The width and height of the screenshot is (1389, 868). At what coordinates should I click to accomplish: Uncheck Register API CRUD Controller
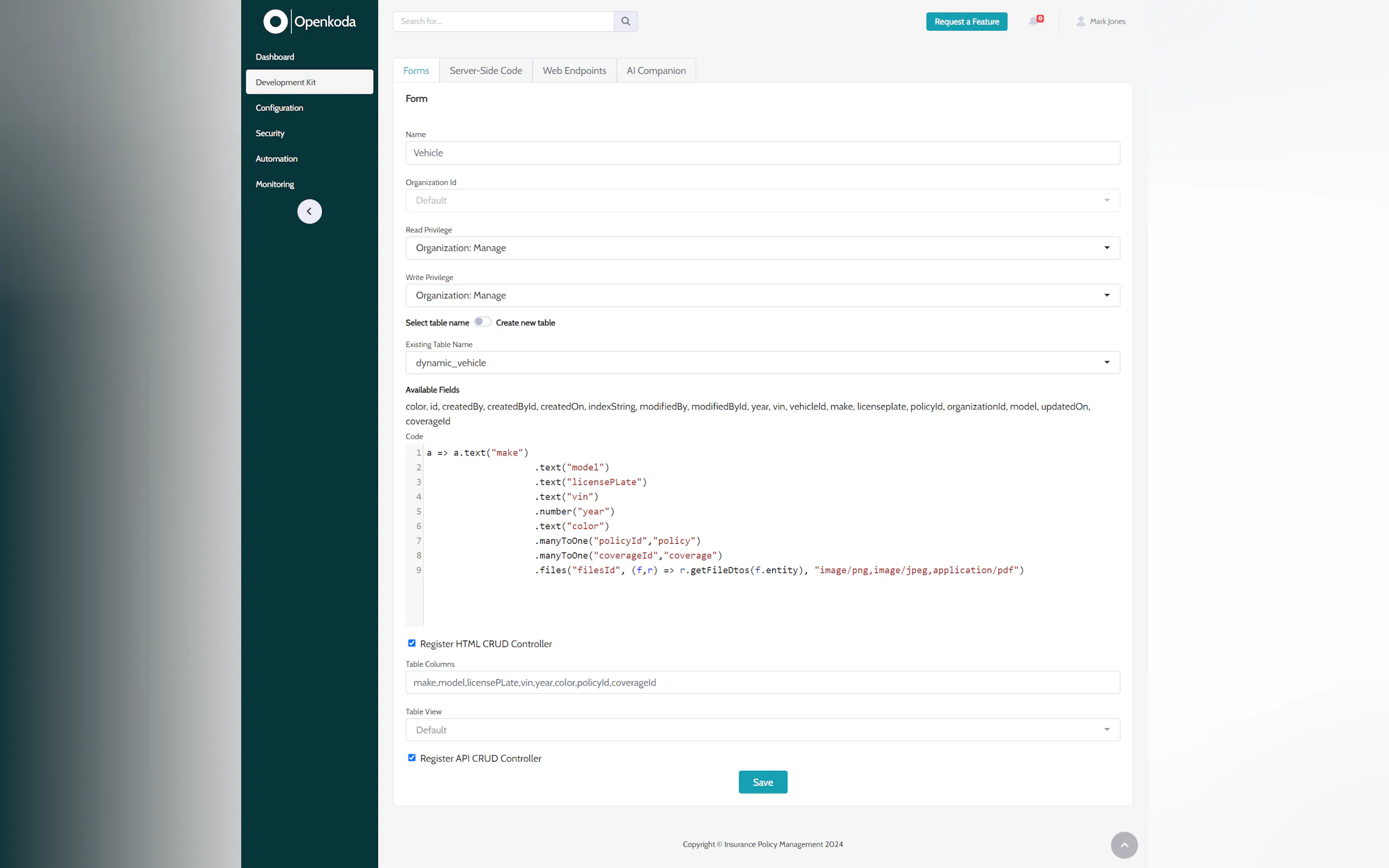412,757
